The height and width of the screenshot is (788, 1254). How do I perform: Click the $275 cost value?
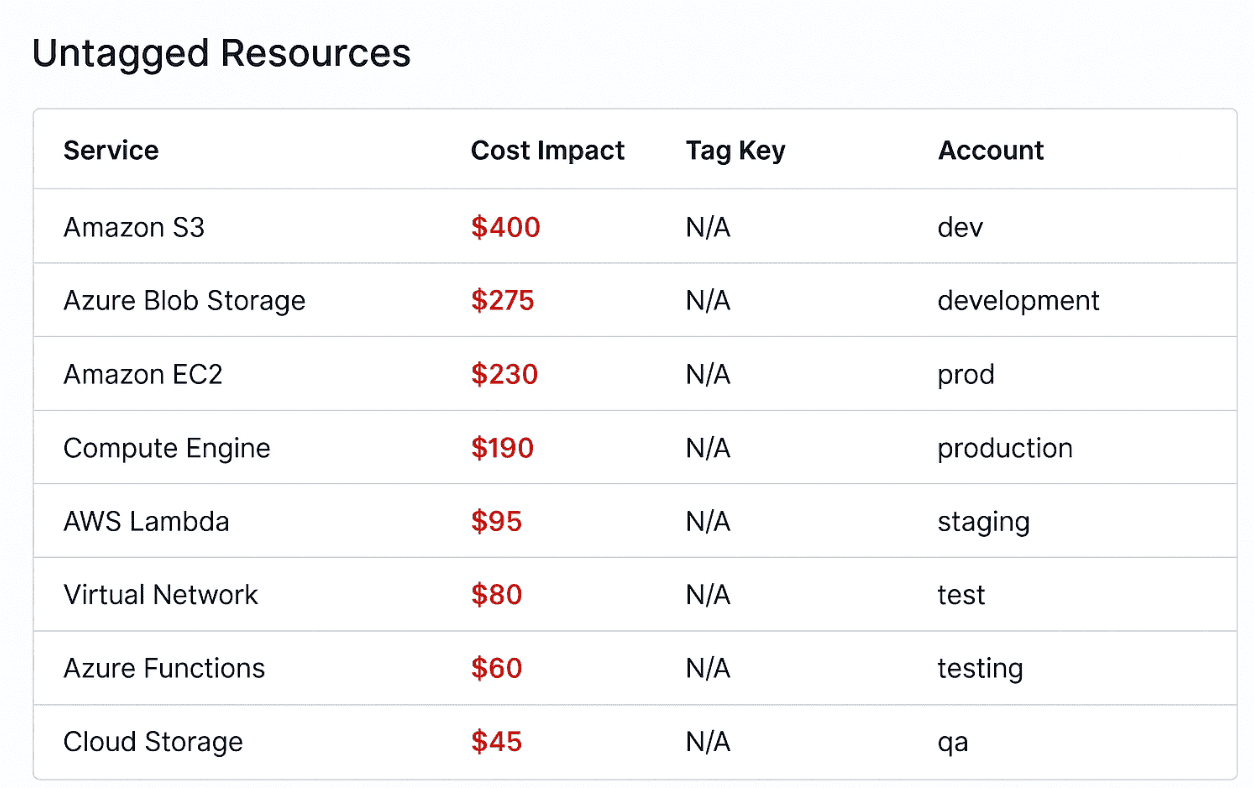pyautogui.click(x=503, y=301)
